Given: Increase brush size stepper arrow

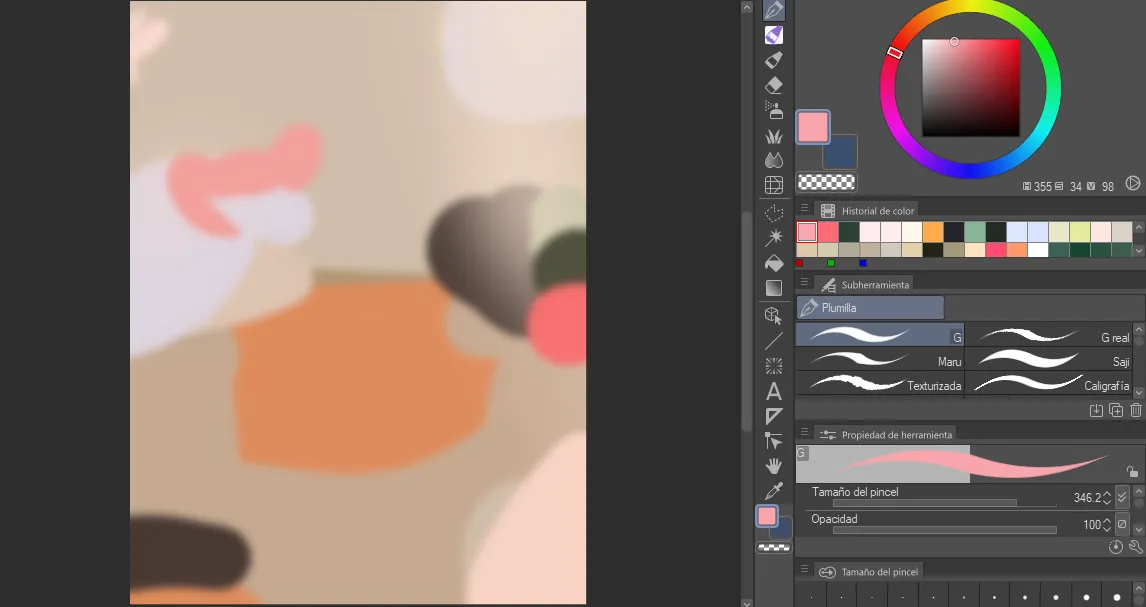Looking at the screenshot, I should click(1107, 494).
